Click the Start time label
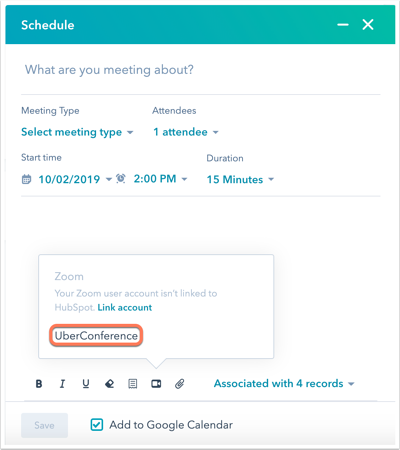The height and width of the screenshot is (450, 400). tap(41, 158)
